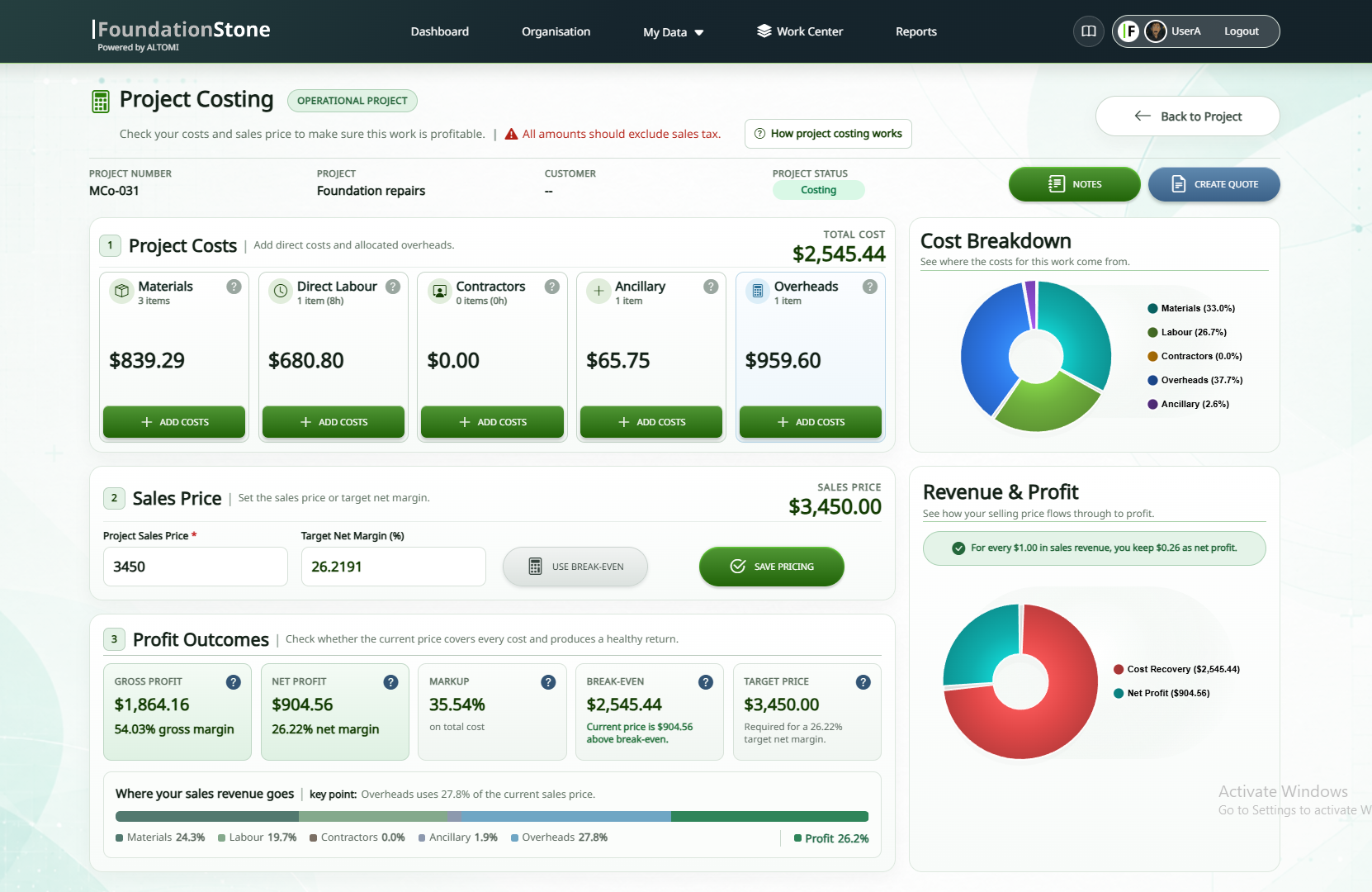
Task: Show Break-Even help tooltip icon
Action: point(706,682)
